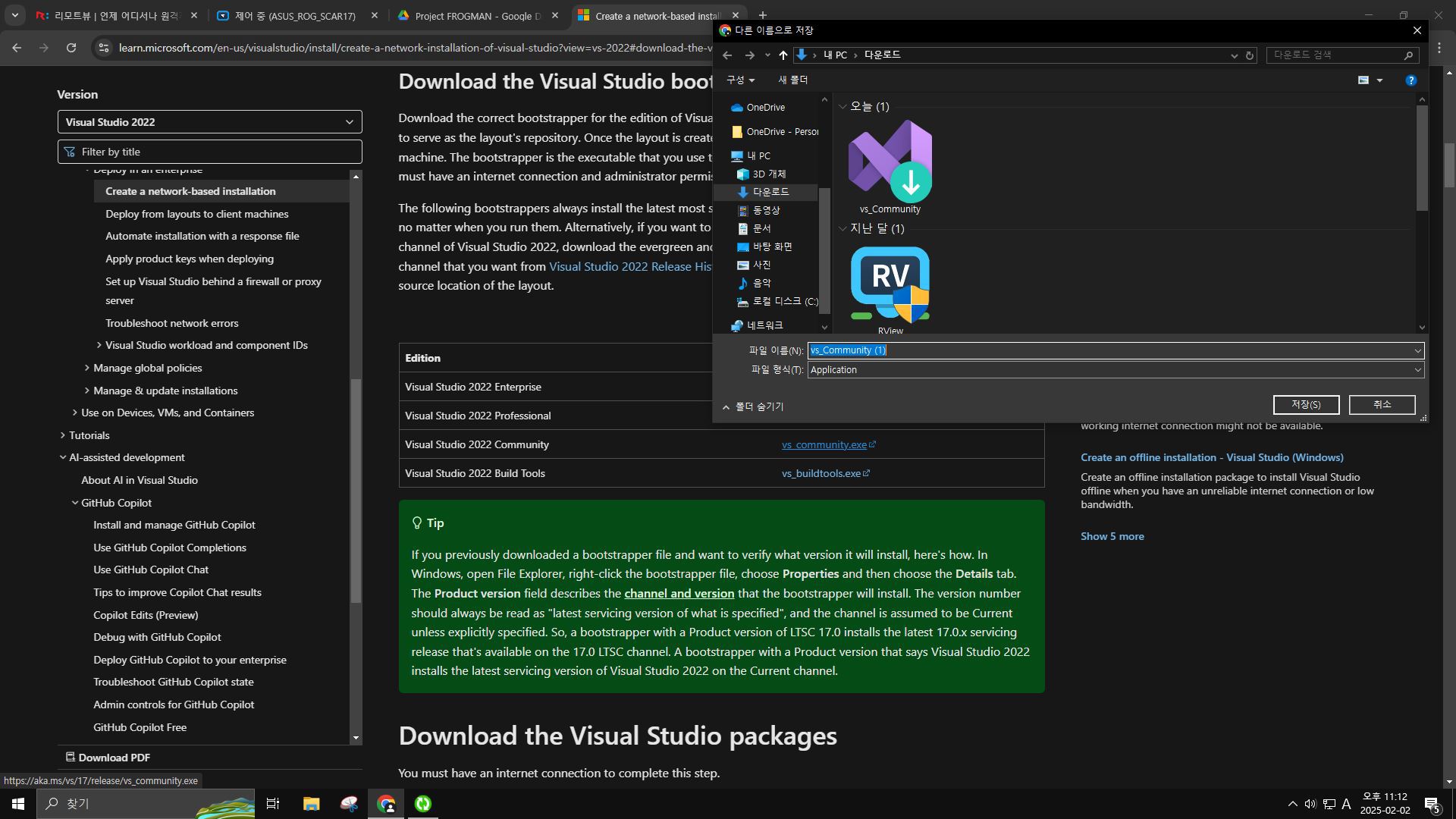The height and width of the screenshot is (819, 1456).
Task: Expand Use on Devices, VMs, and Containers
Action: (75, 413)
